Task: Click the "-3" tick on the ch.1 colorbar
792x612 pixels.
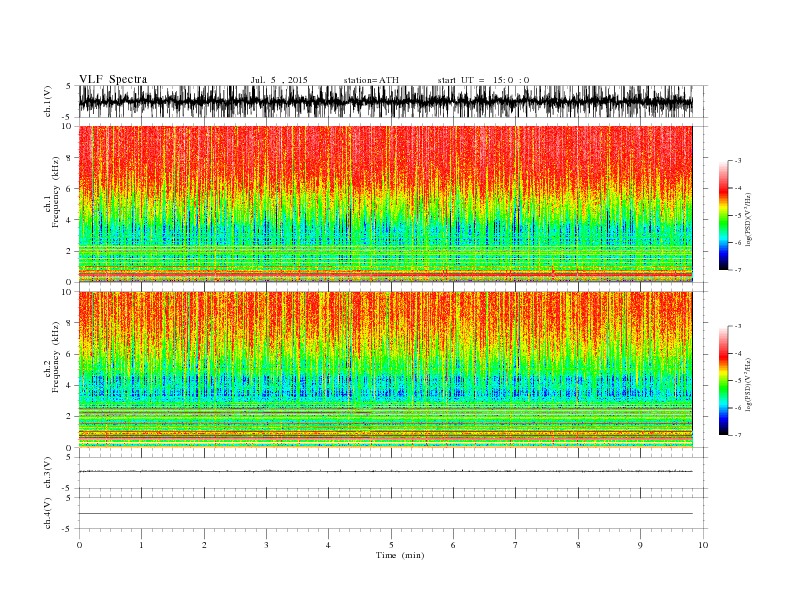Action: [737, 161]
